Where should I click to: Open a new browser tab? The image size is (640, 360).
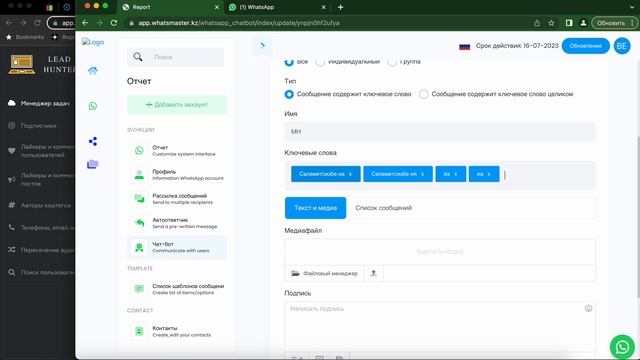point(340,7)
